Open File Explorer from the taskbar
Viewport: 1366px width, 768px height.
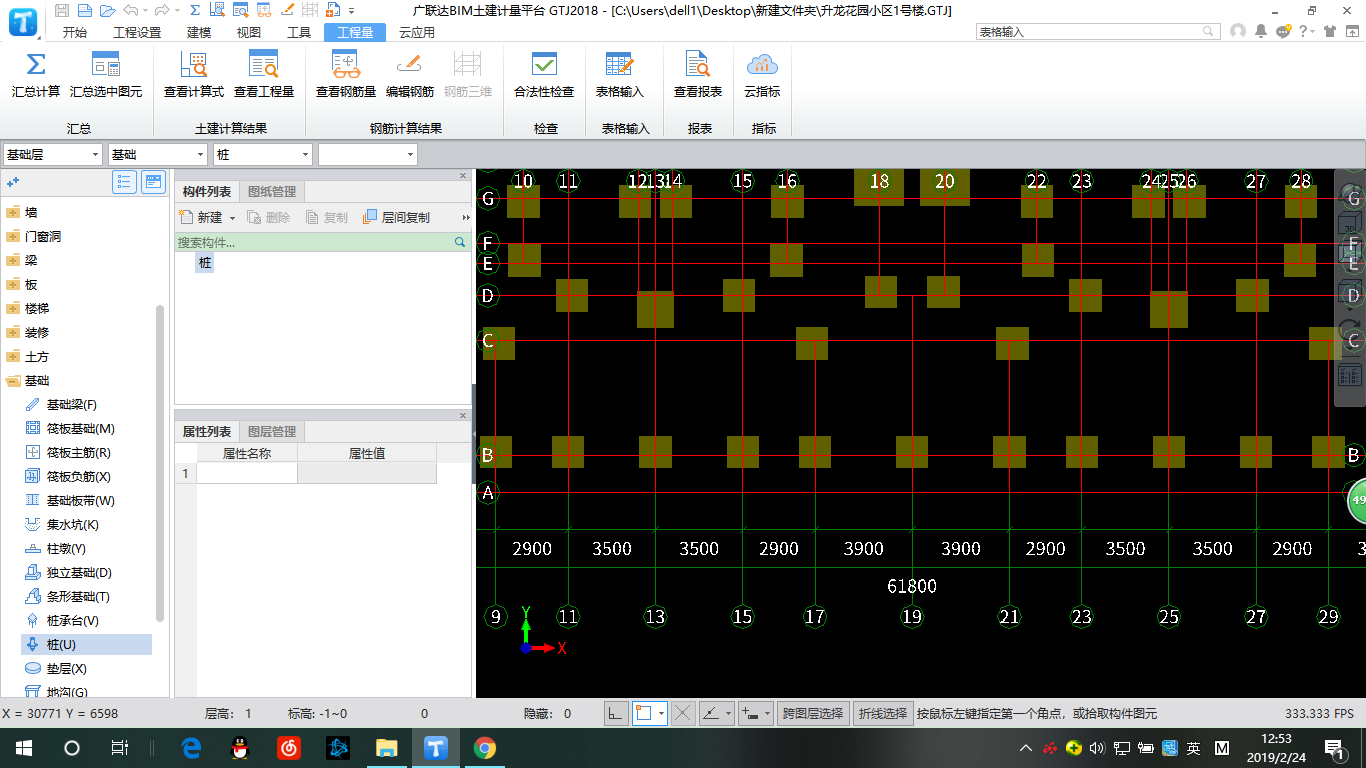(x=386, y=747)
